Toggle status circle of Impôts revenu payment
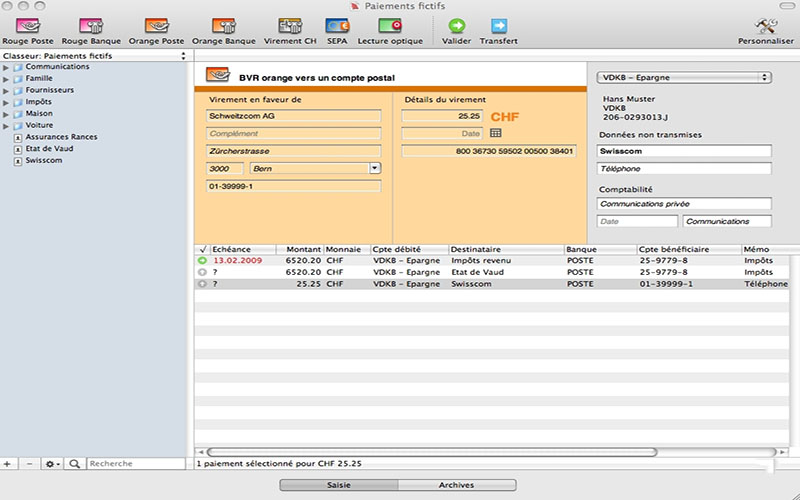This screenshot has height=500, width=800. click(203, 261)
